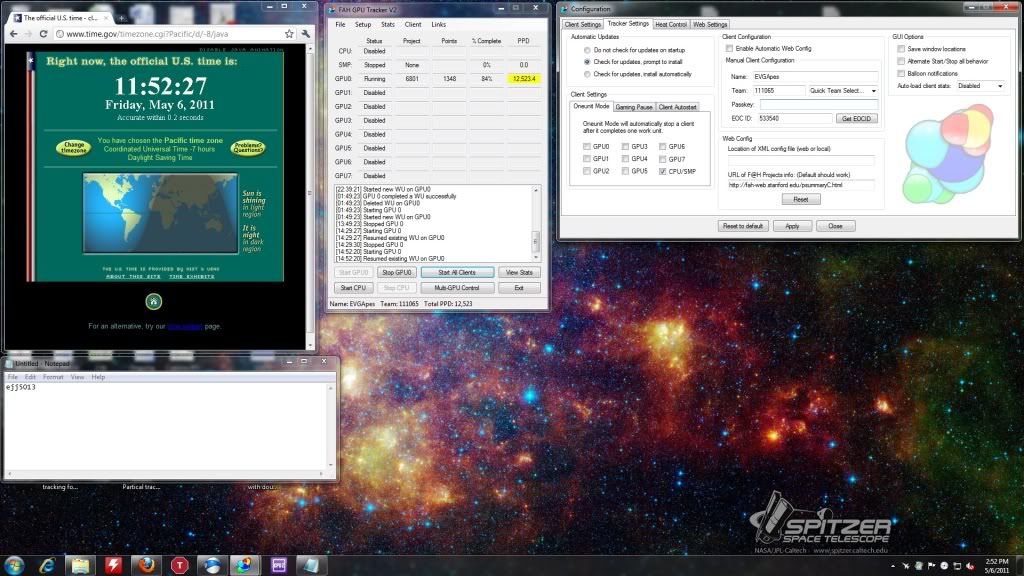Open Chrome's wrench settings menu
1024x576 pixels.
coord(304,33)
